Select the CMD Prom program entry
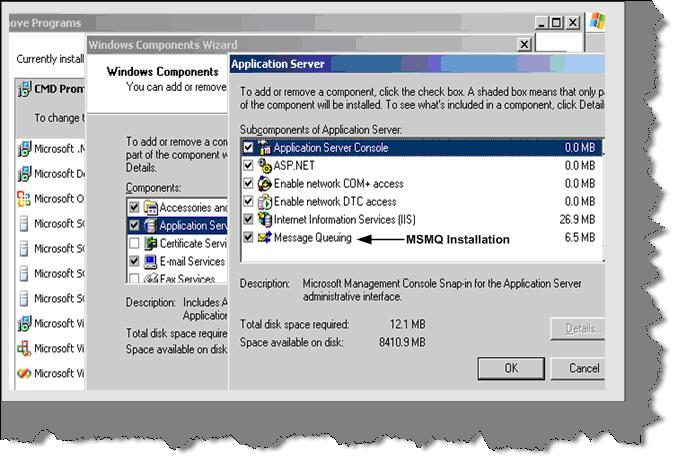674x457 pixels. 59,89
